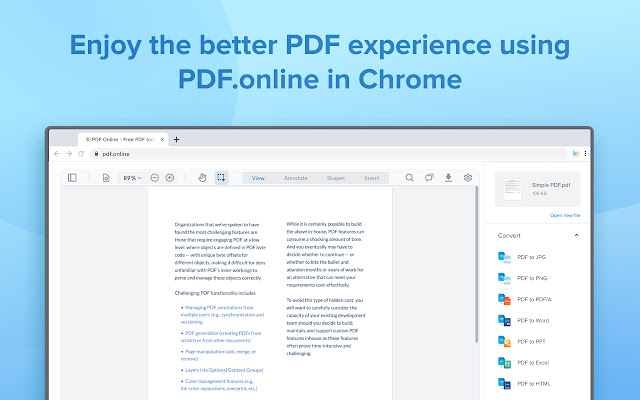Open the page layout document icon
This screenshot has width=640, height=400.
coord(106,178)
